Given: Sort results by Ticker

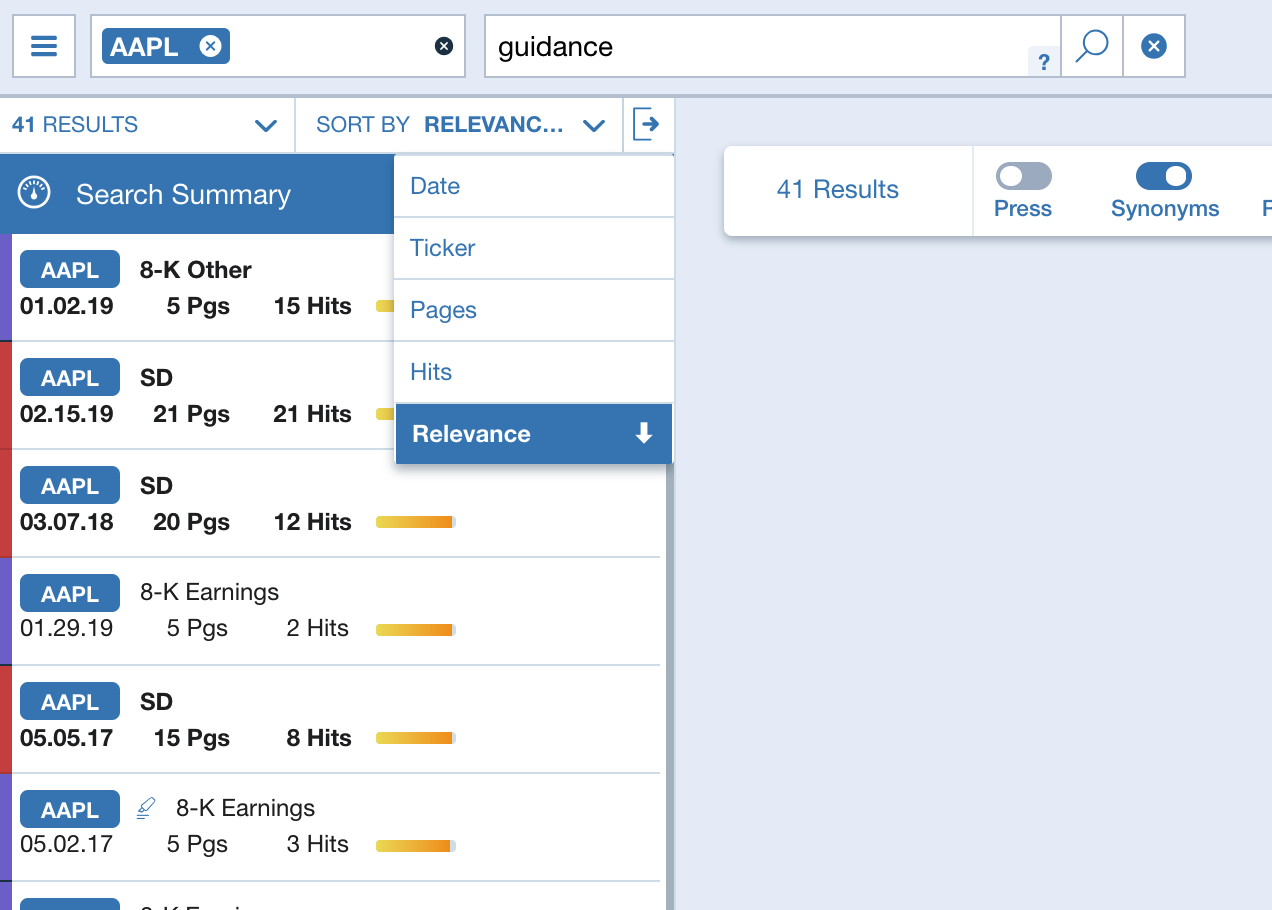Looking at the screenshot, I should click(534, 248).
